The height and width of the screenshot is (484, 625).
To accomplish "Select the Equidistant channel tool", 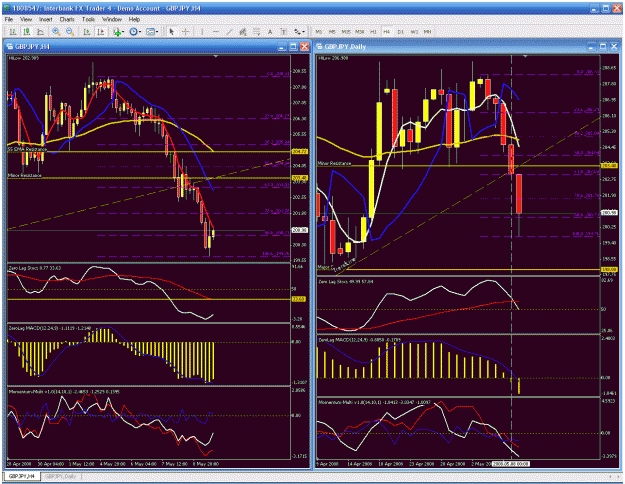I will click(x=243, y=32).
